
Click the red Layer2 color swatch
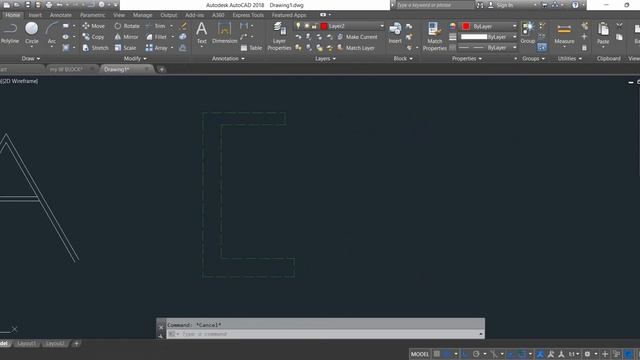(324, 26)
